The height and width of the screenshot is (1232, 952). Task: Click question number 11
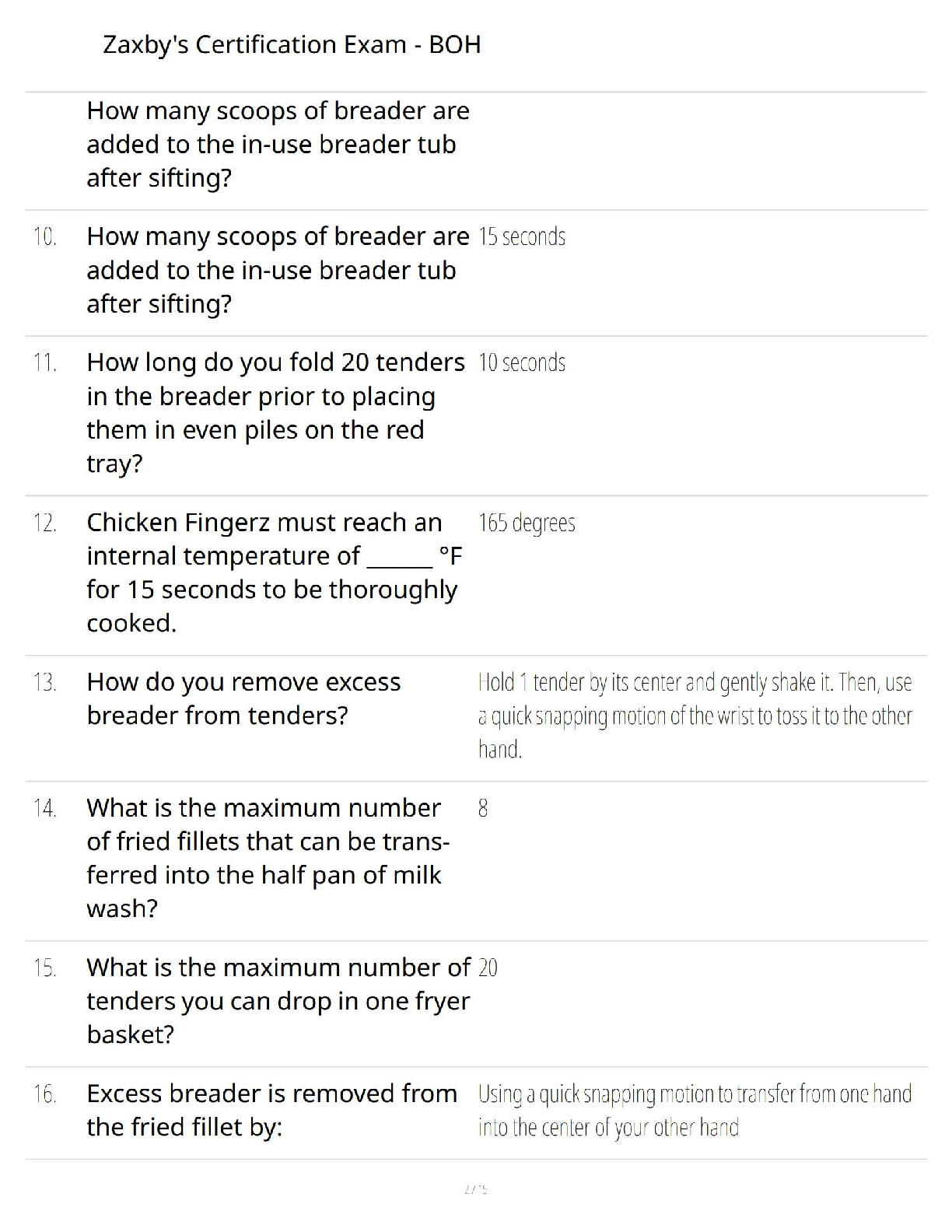point(45,362)
